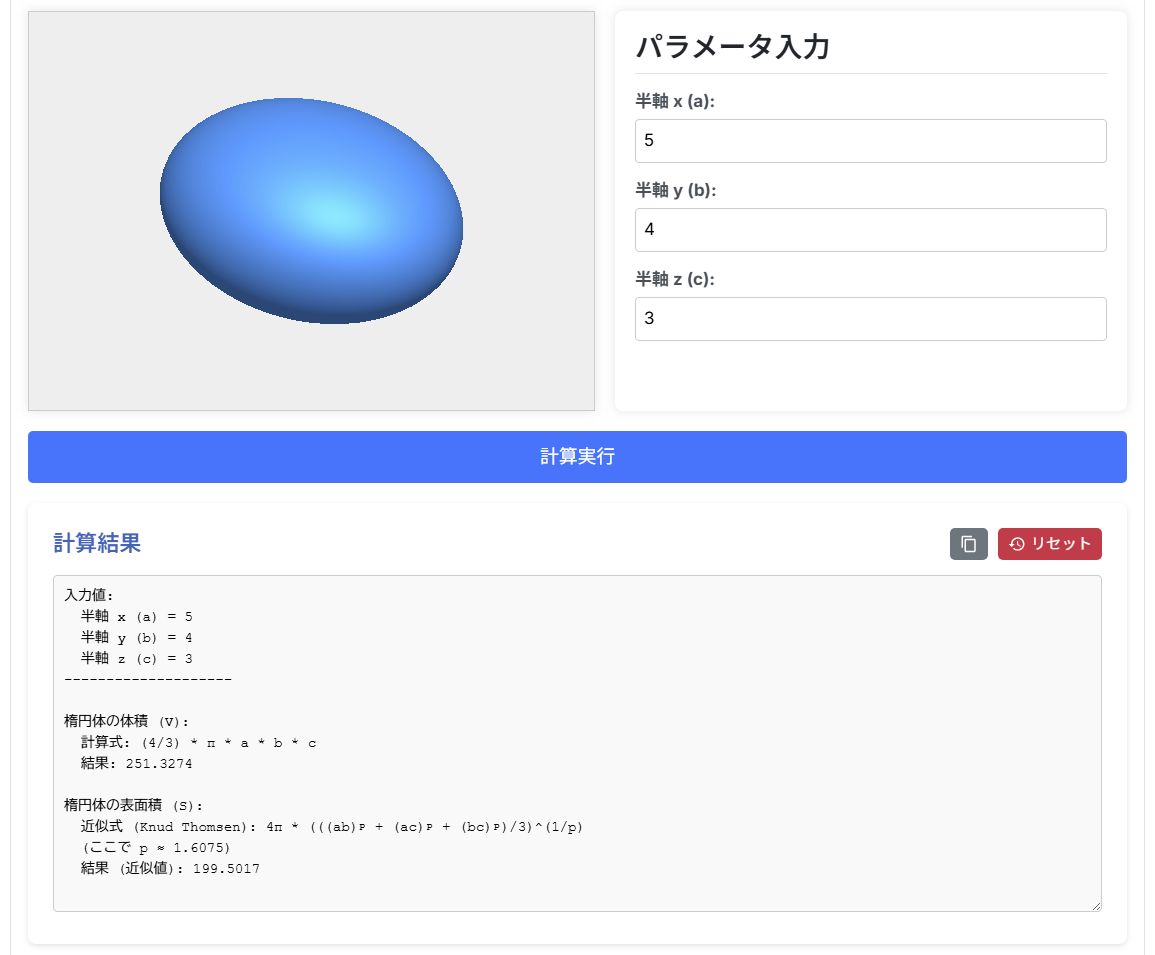The image size is (1155, 955).
Task: Click the 計算式 (4/3) * π * a * b * c line
Action: pos(198,743)
